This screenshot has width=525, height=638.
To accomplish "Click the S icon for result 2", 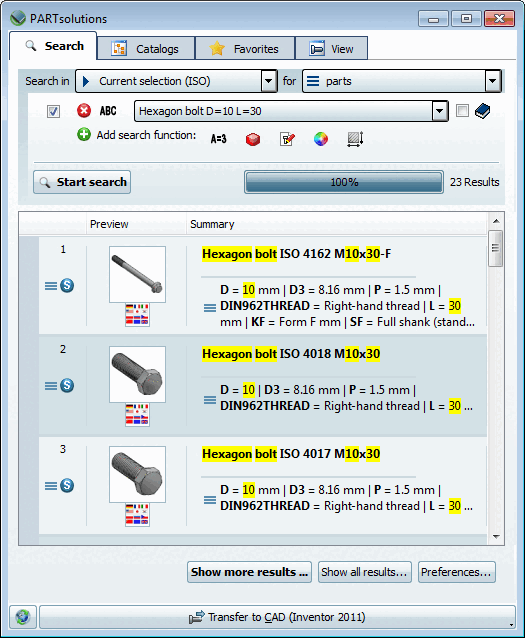I will tap(67, 385).
